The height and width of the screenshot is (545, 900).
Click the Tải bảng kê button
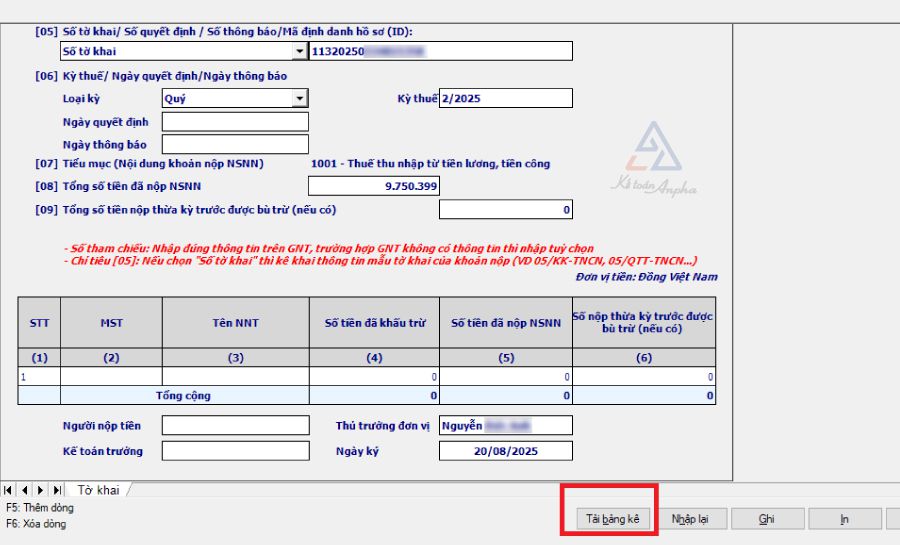[612, 519]
